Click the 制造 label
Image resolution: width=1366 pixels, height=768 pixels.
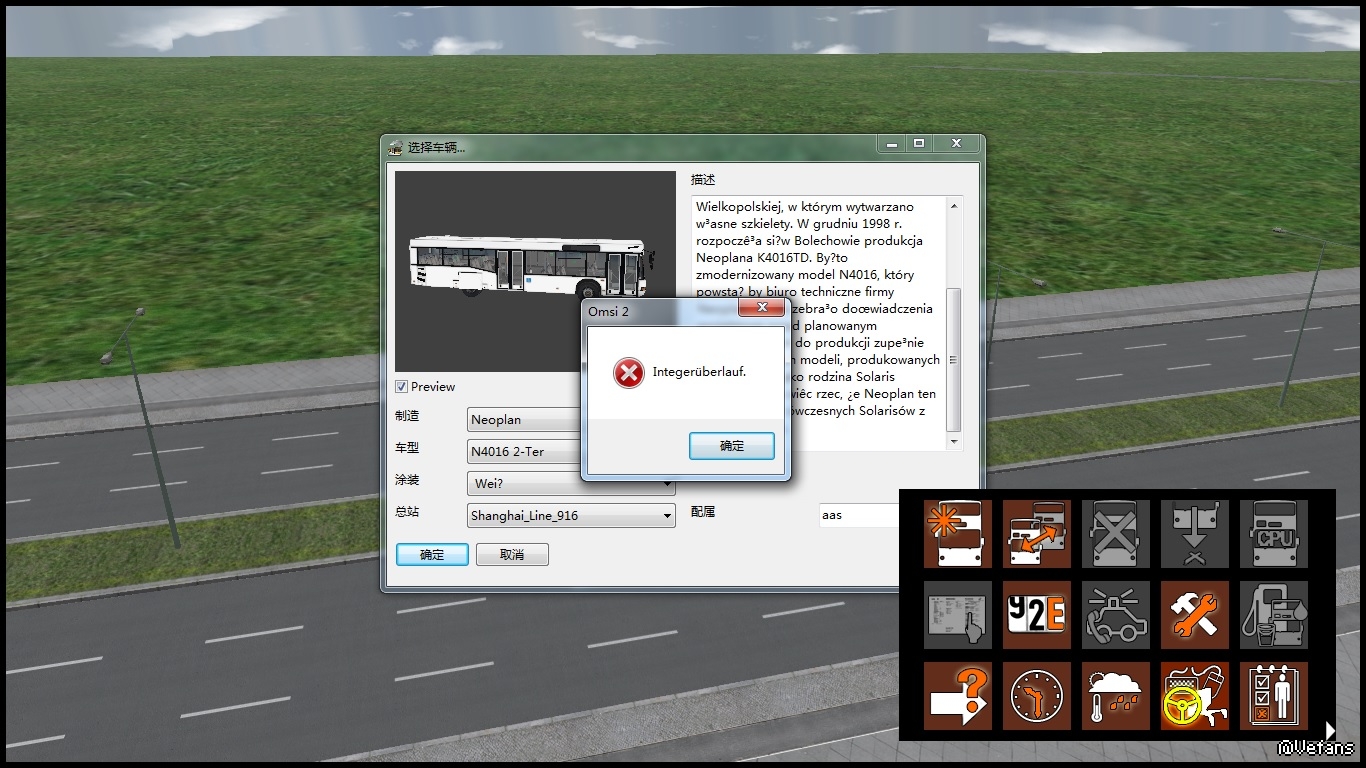pyautogui.click(x=407, y=416)
